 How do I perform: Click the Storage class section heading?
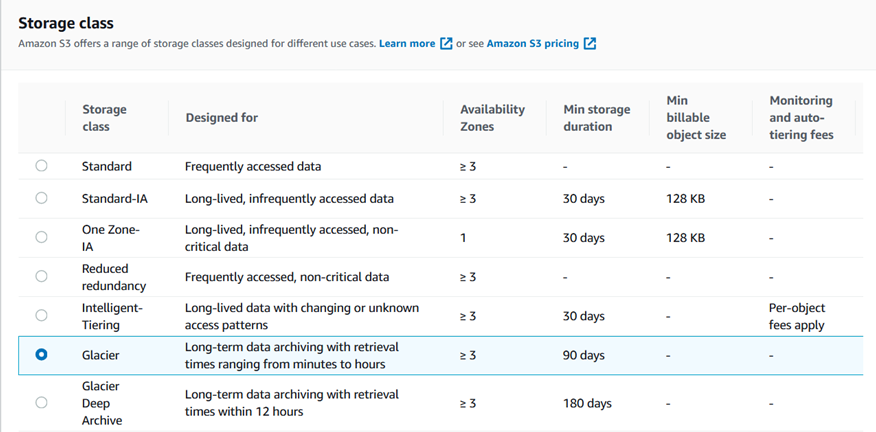66,22
